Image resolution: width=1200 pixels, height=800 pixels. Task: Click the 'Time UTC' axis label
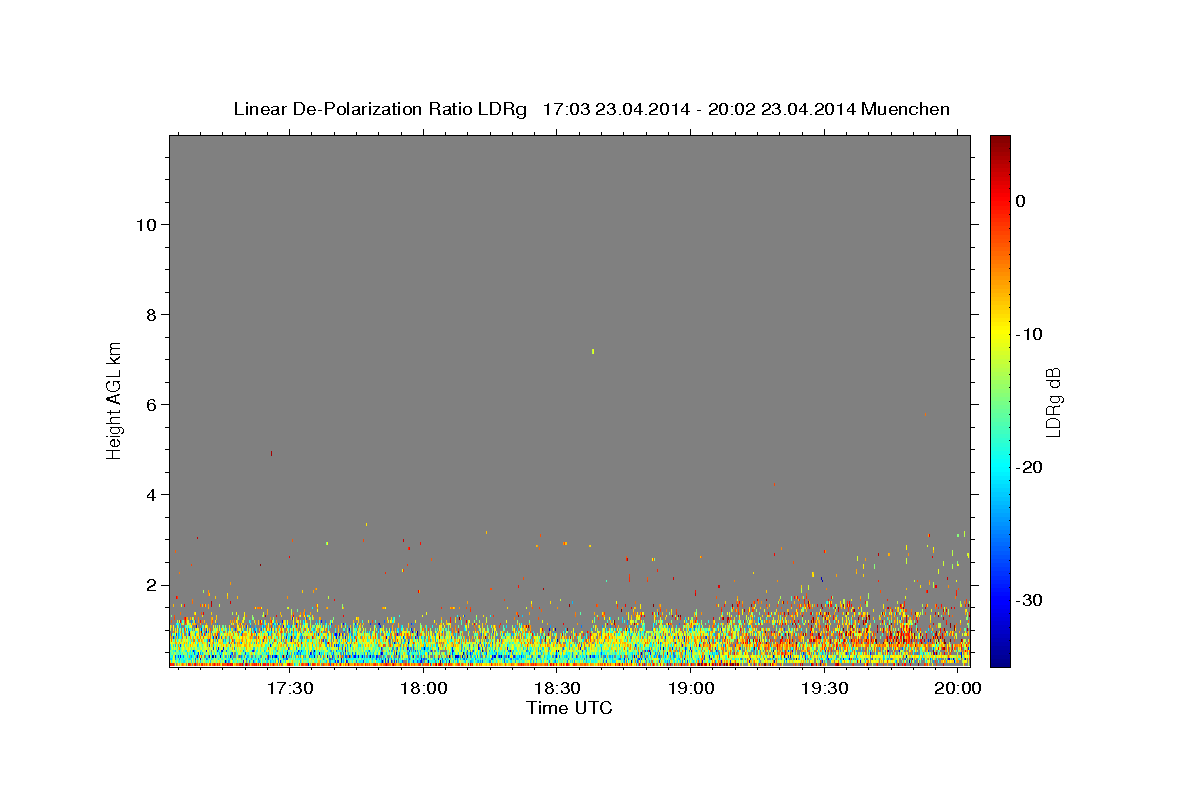tap(569, 708)
